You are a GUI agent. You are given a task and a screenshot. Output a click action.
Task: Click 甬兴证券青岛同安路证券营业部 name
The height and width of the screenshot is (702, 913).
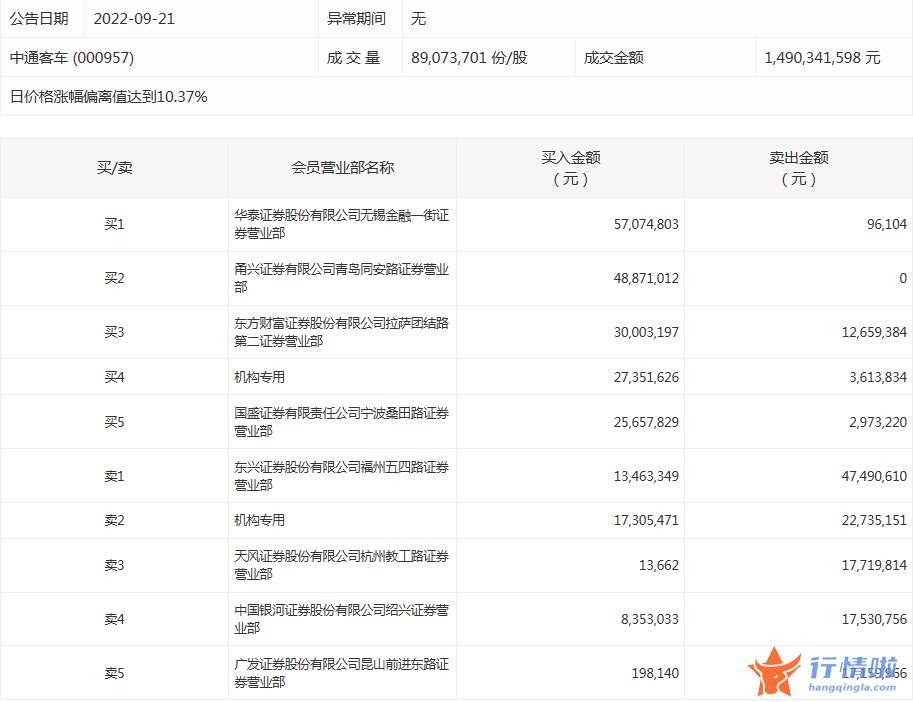[x=342, y=278]
